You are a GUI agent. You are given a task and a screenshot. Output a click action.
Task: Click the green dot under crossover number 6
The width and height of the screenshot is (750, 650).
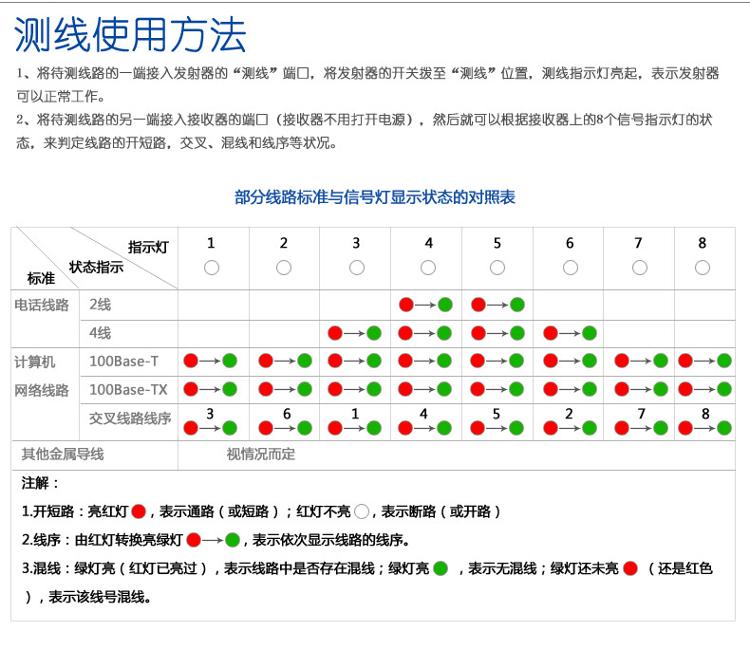[305, 428]
